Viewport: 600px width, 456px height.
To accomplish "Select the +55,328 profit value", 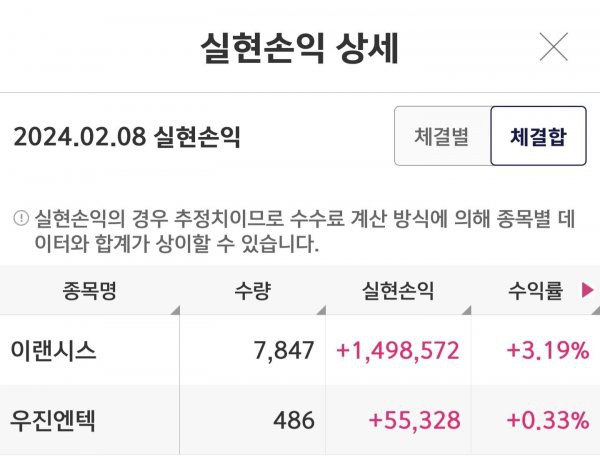I will (x=414, y=420).
